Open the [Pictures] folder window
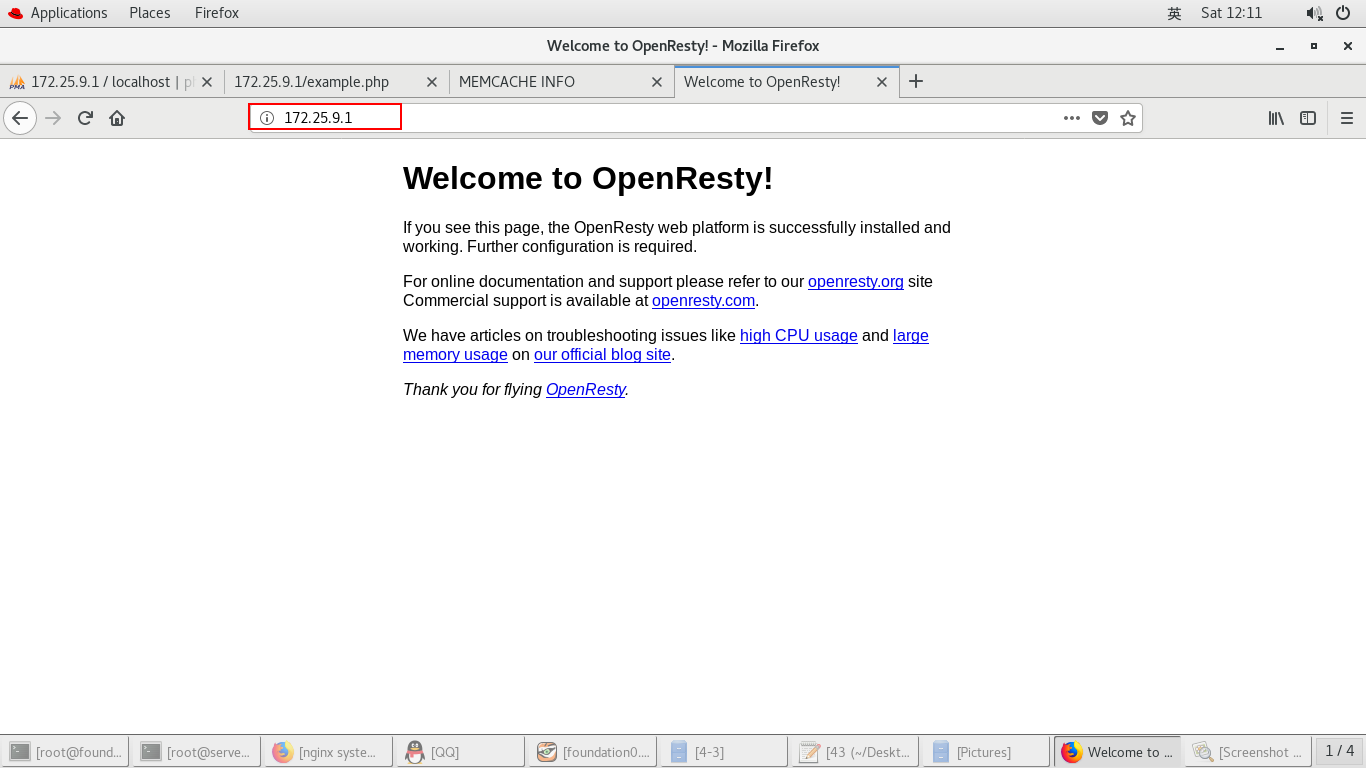The height and width of the screenshot is (768, 1366). (x=986, y=752)
